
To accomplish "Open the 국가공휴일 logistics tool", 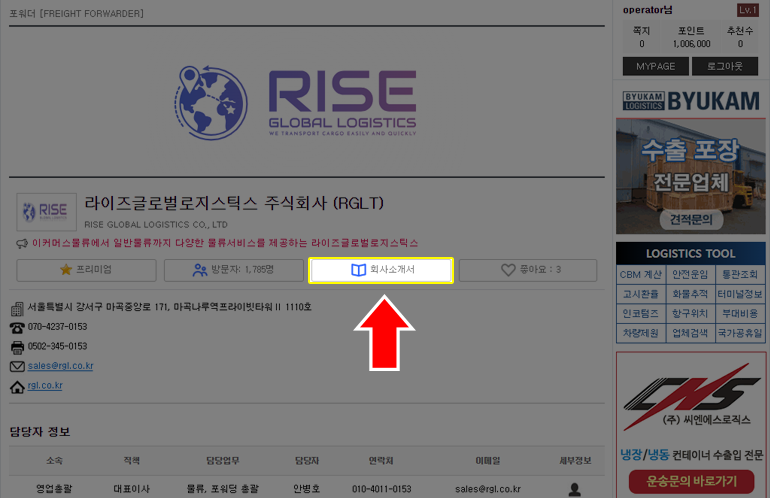I will 740,333.
